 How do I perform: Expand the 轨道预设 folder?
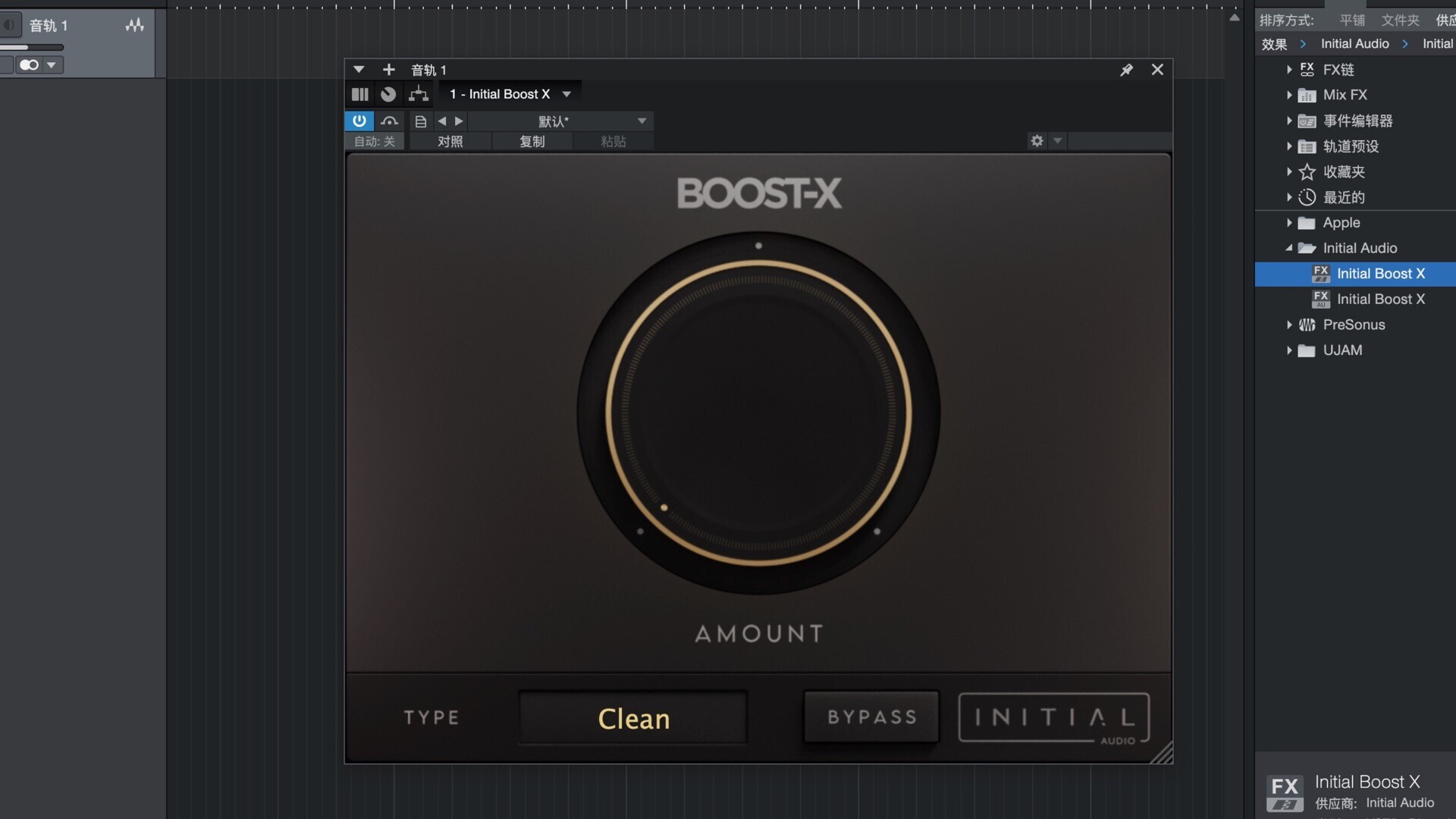coord(1289,146)
